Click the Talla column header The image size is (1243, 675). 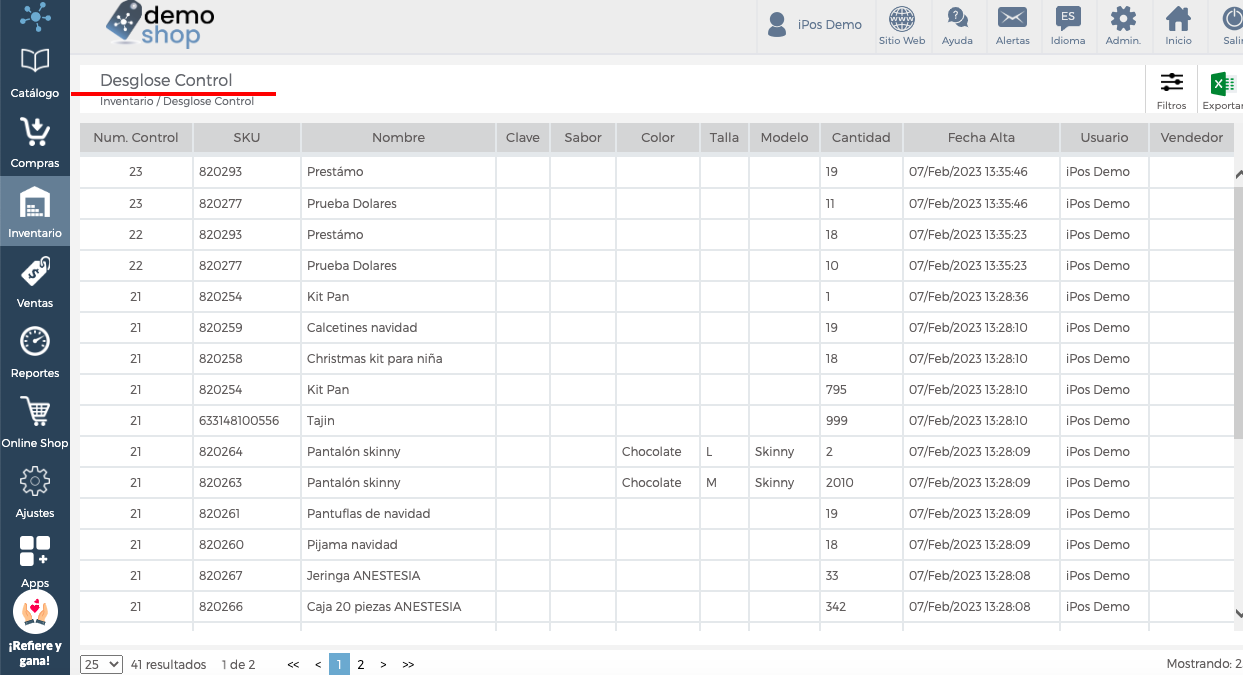pyautogui.click(x=725, y=138)
